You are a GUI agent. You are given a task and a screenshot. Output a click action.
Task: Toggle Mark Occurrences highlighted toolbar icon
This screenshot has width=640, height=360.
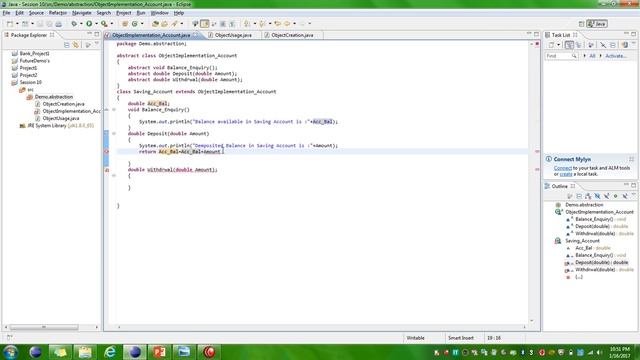pyautogui.click(x=204, y=24)
